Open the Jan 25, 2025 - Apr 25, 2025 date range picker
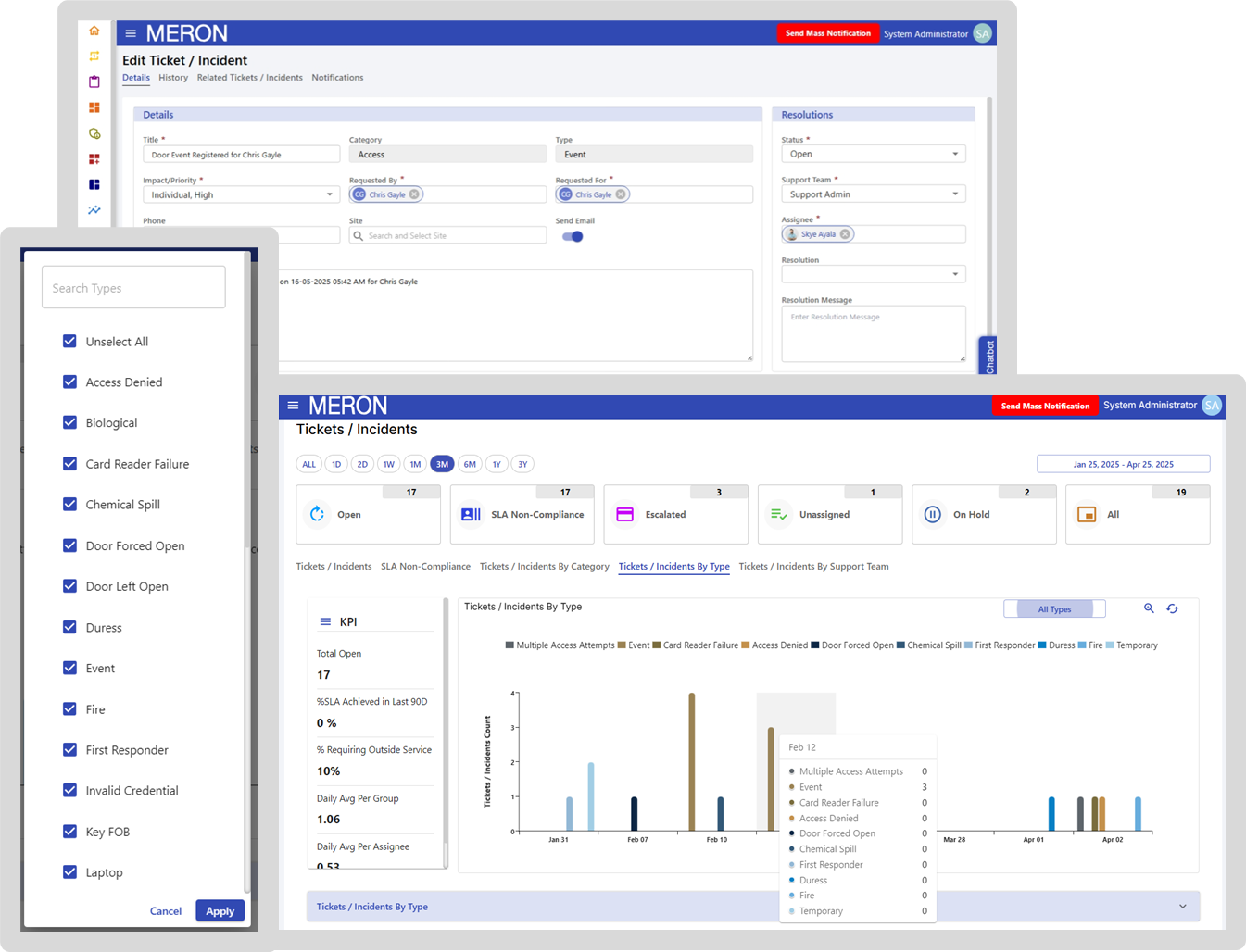This screenshot has height=952, width=1246. pyautogui.click(x=1123, y=464)
